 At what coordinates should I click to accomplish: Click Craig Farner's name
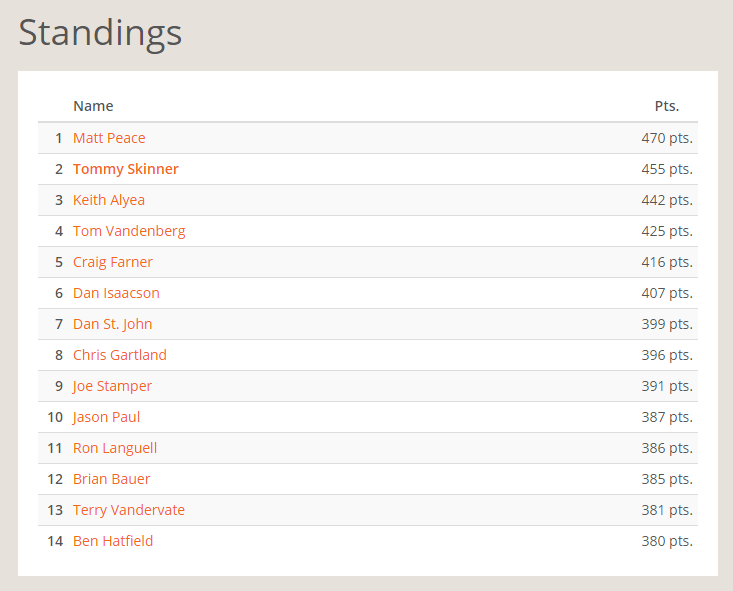tap(113, 262)
